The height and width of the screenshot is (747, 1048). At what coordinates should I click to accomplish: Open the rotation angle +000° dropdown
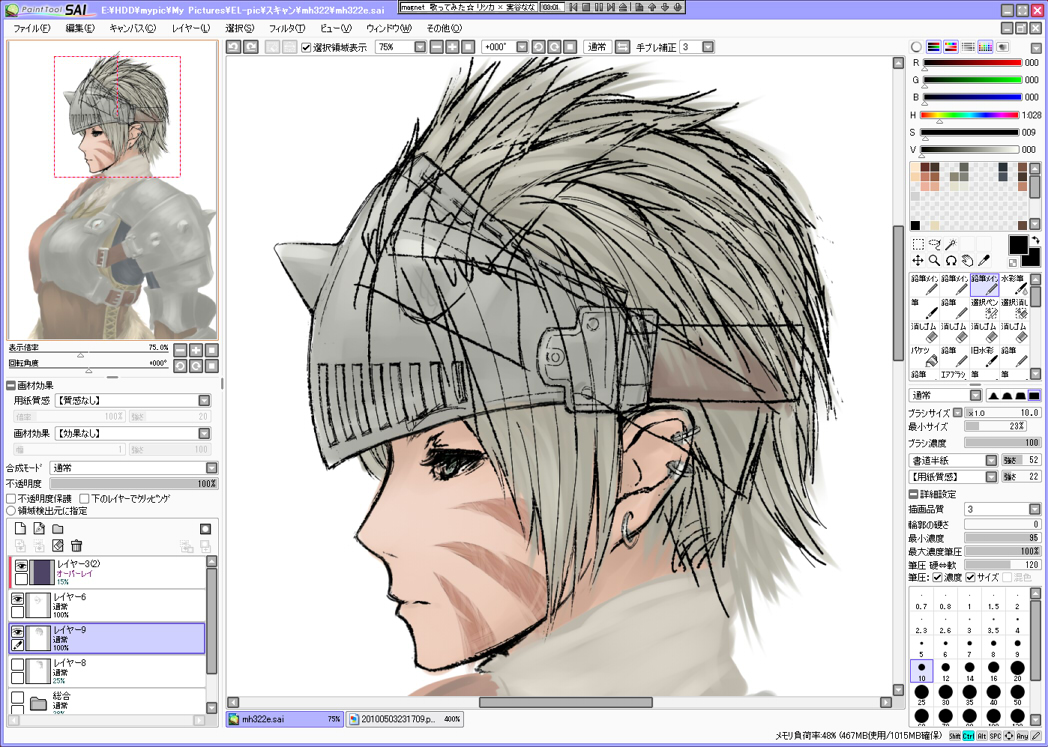coord(522,47)
